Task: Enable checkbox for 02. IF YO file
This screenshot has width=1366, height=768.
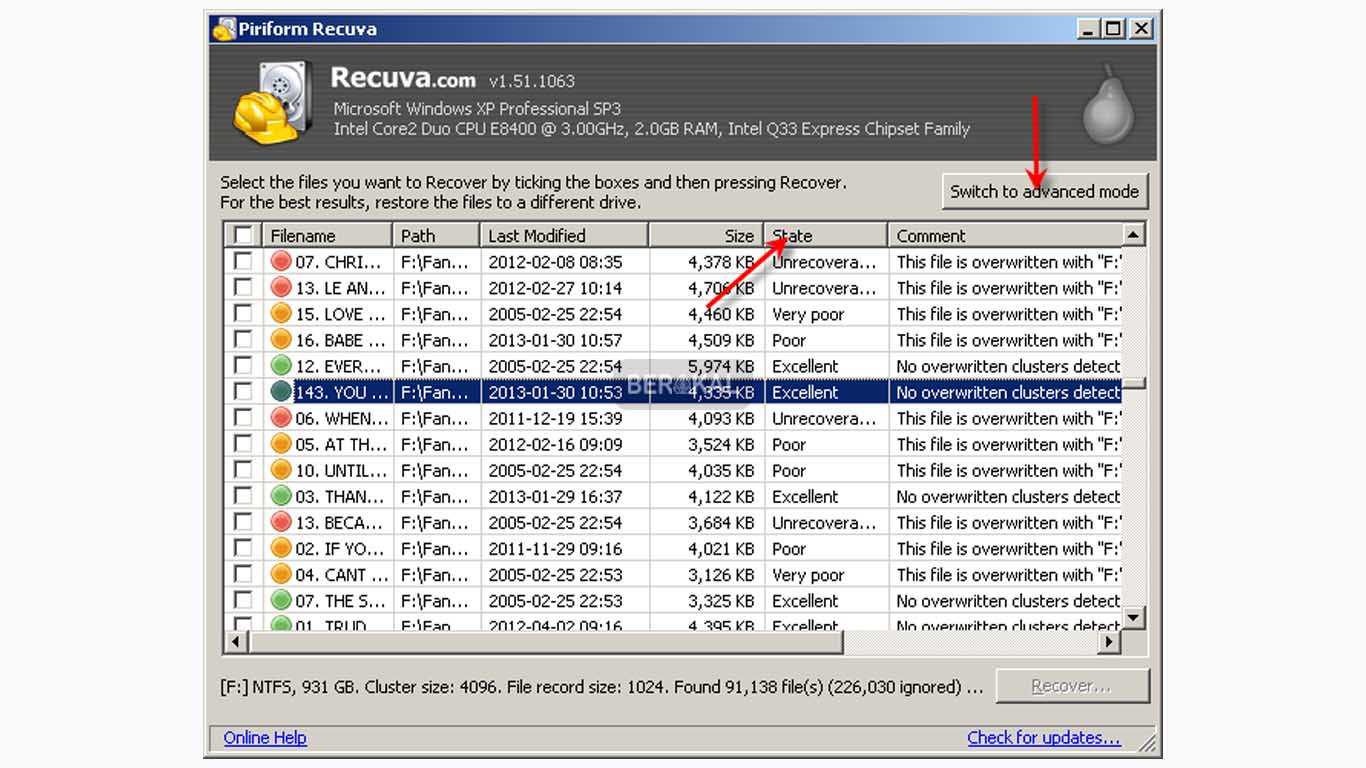Action: click(x=243, y=548)
